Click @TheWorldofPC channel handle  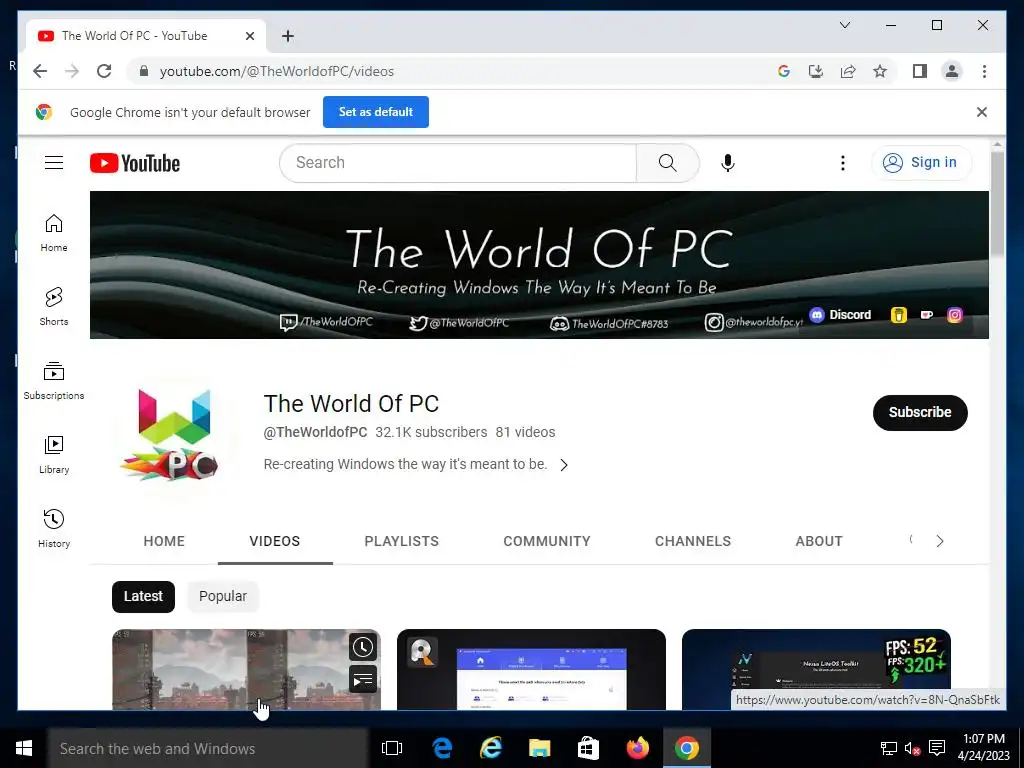[x=315, y=432]
